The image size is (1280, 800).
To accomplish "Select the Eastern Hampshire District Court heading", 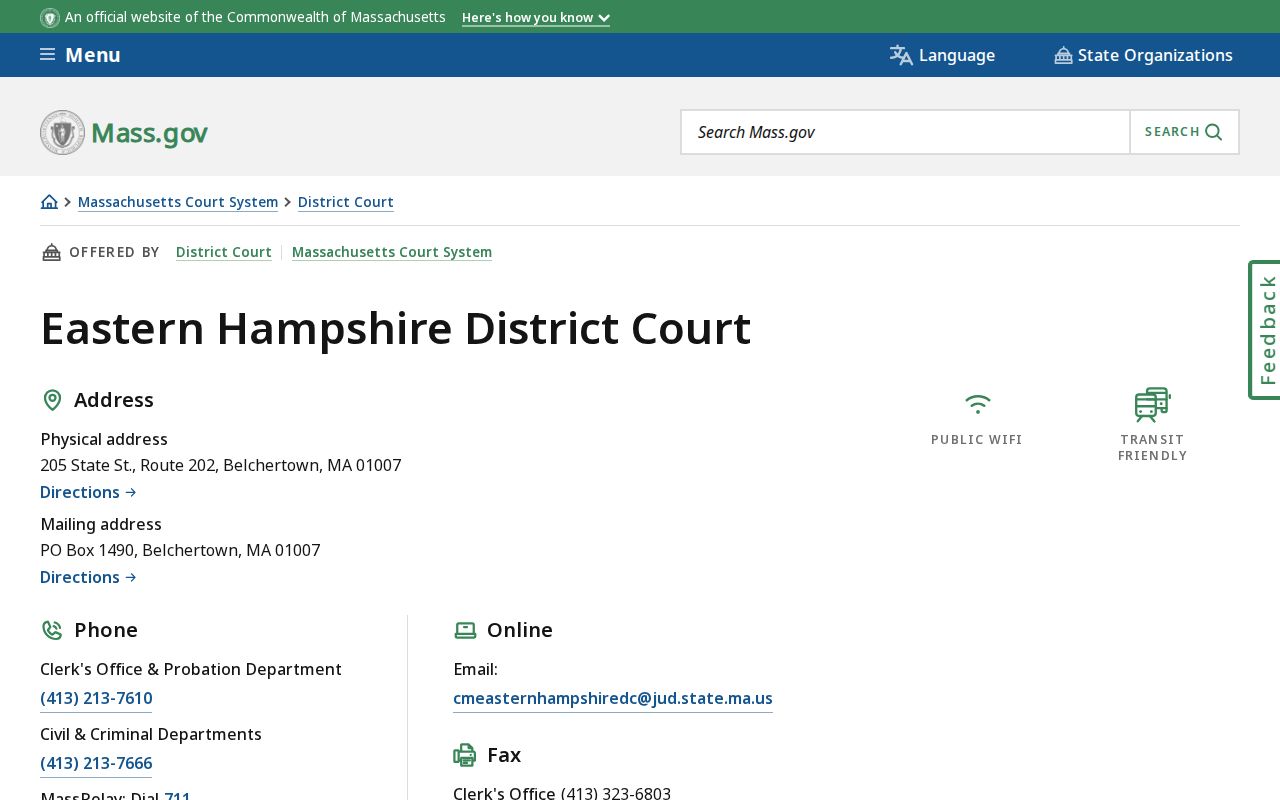I will click(x=396, y=329).
